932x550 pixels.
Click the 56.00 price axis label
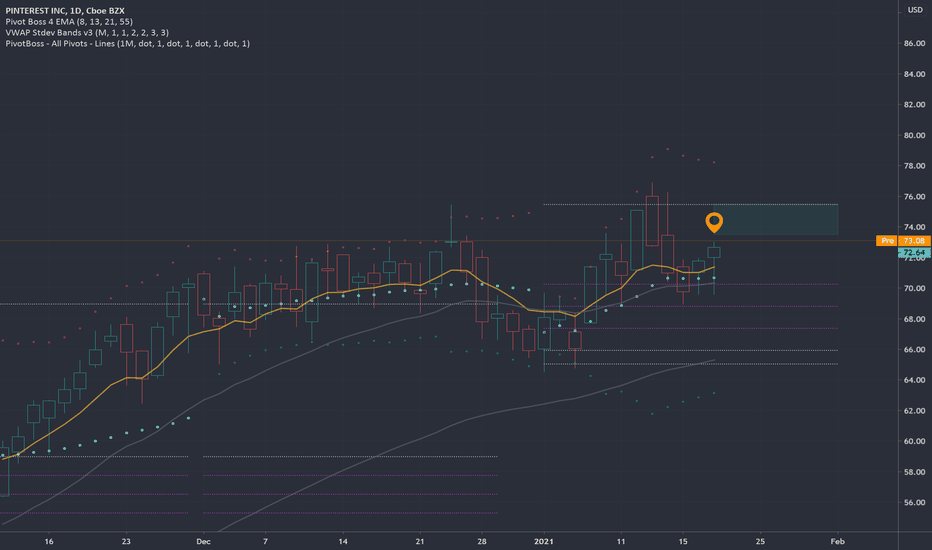tap(914, 502)
